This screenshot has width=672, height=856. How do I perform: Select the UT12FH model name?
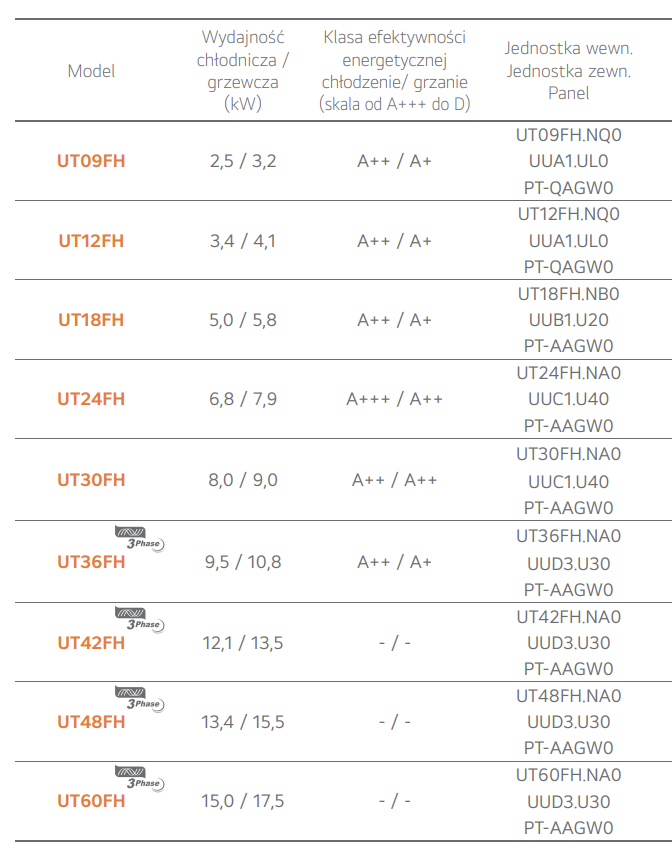pos(91,241)
